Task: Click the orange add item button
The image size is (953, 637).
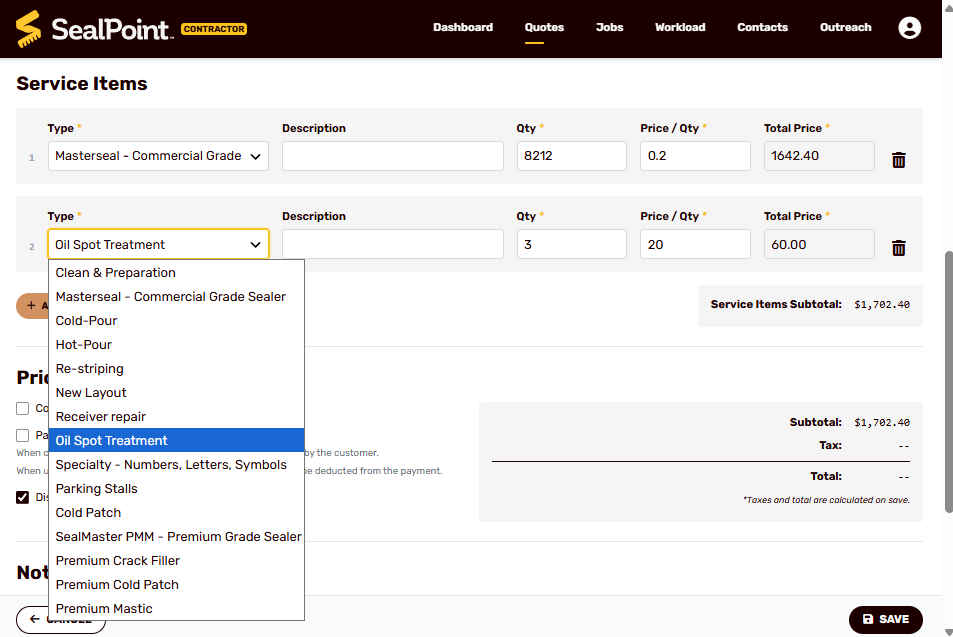Action: click(32, 306)
